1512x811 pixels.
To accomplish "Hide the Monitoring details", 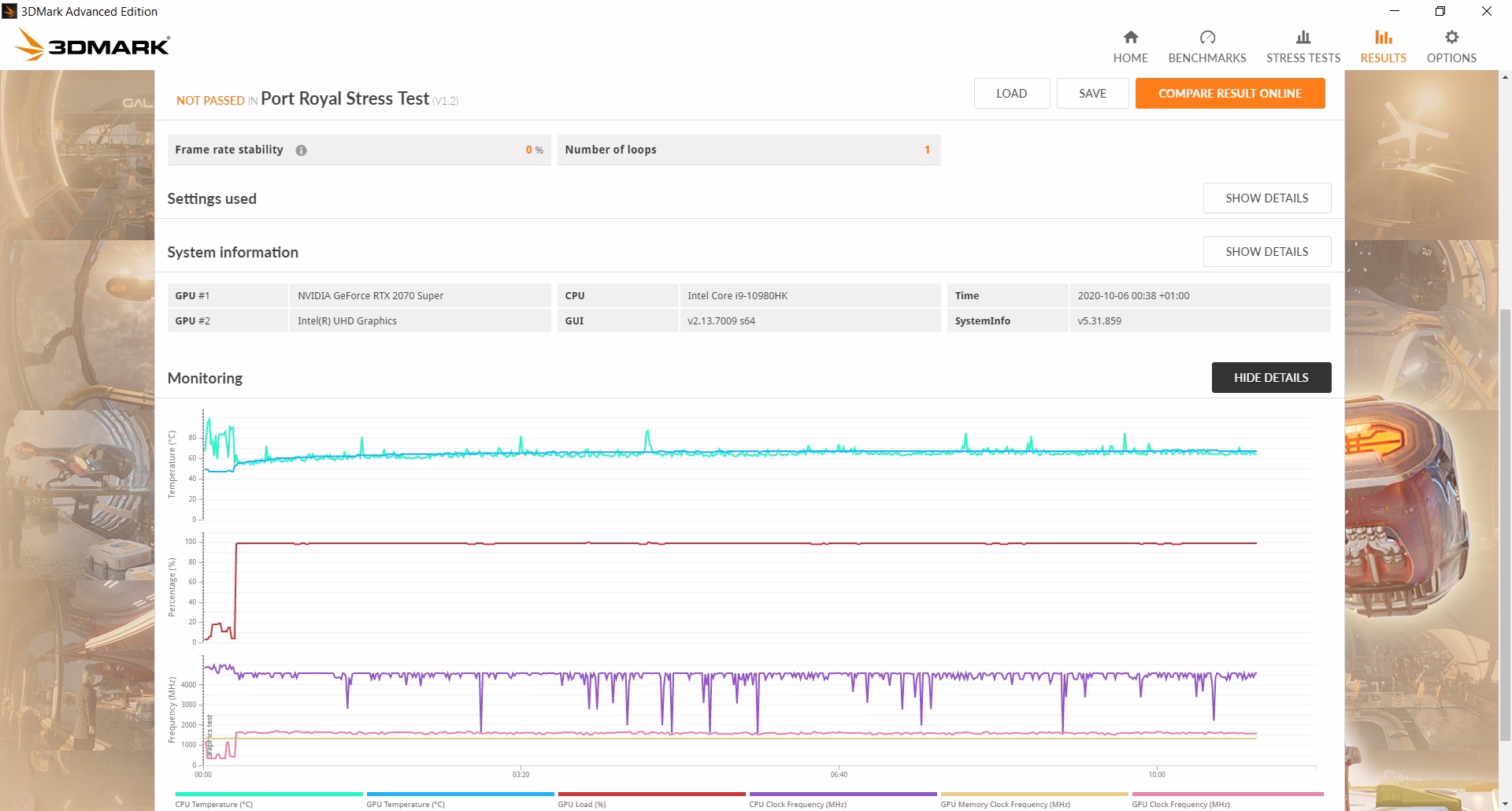I will [x=1271, y=377].
